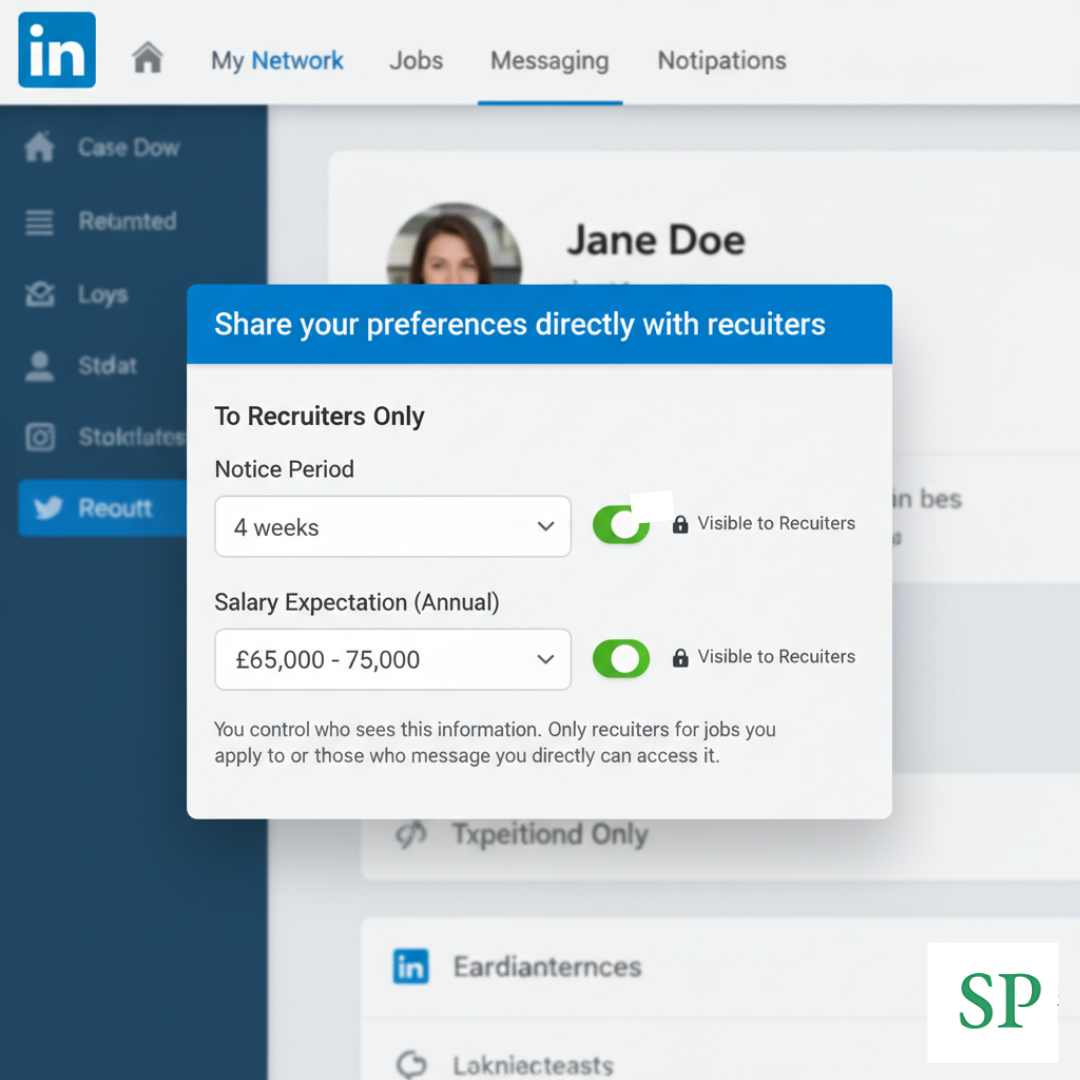The image size is (1080, 1080).
Task: Expand the Txpeitiond Only section
Action: [549, 835]
